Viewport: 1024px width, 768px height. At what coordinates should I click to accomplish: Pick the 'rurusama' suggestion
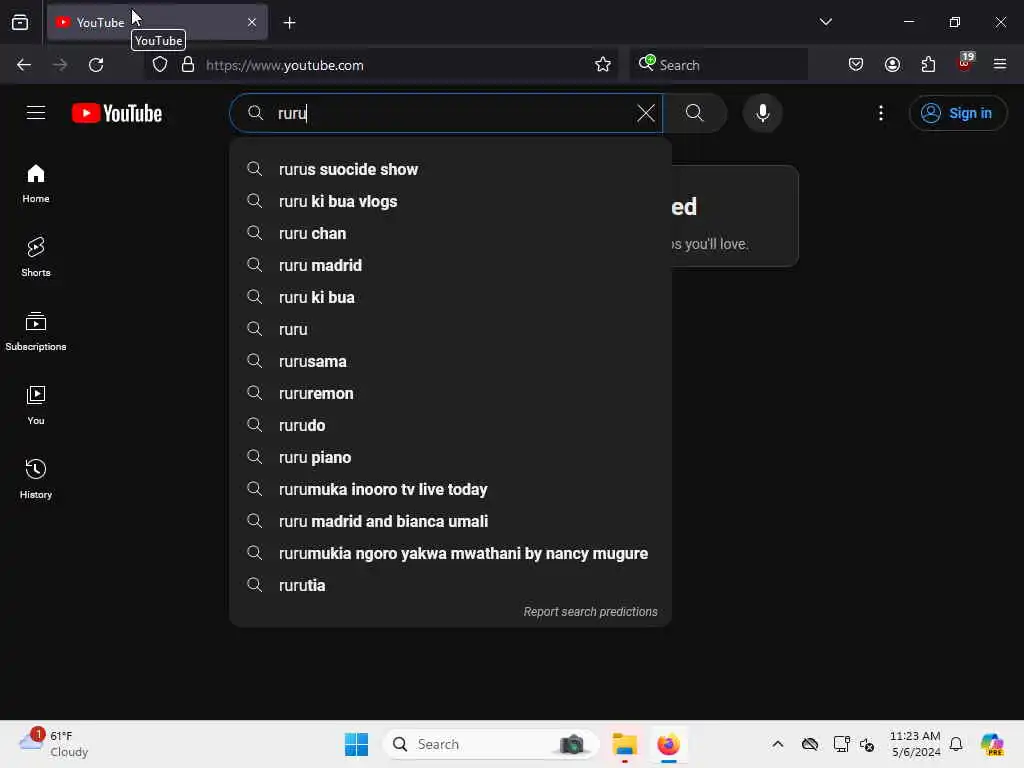pyautogui.click(x=451, y=361)
